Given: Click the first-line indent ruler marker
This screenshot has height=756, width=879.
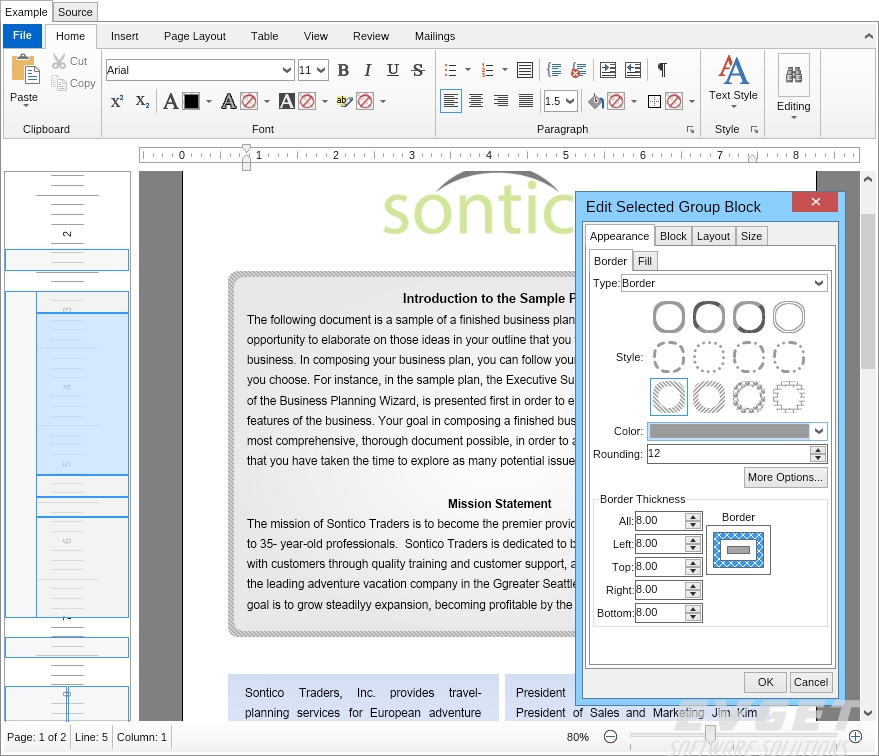Looking at the screenshot, I should click(246, 149).
